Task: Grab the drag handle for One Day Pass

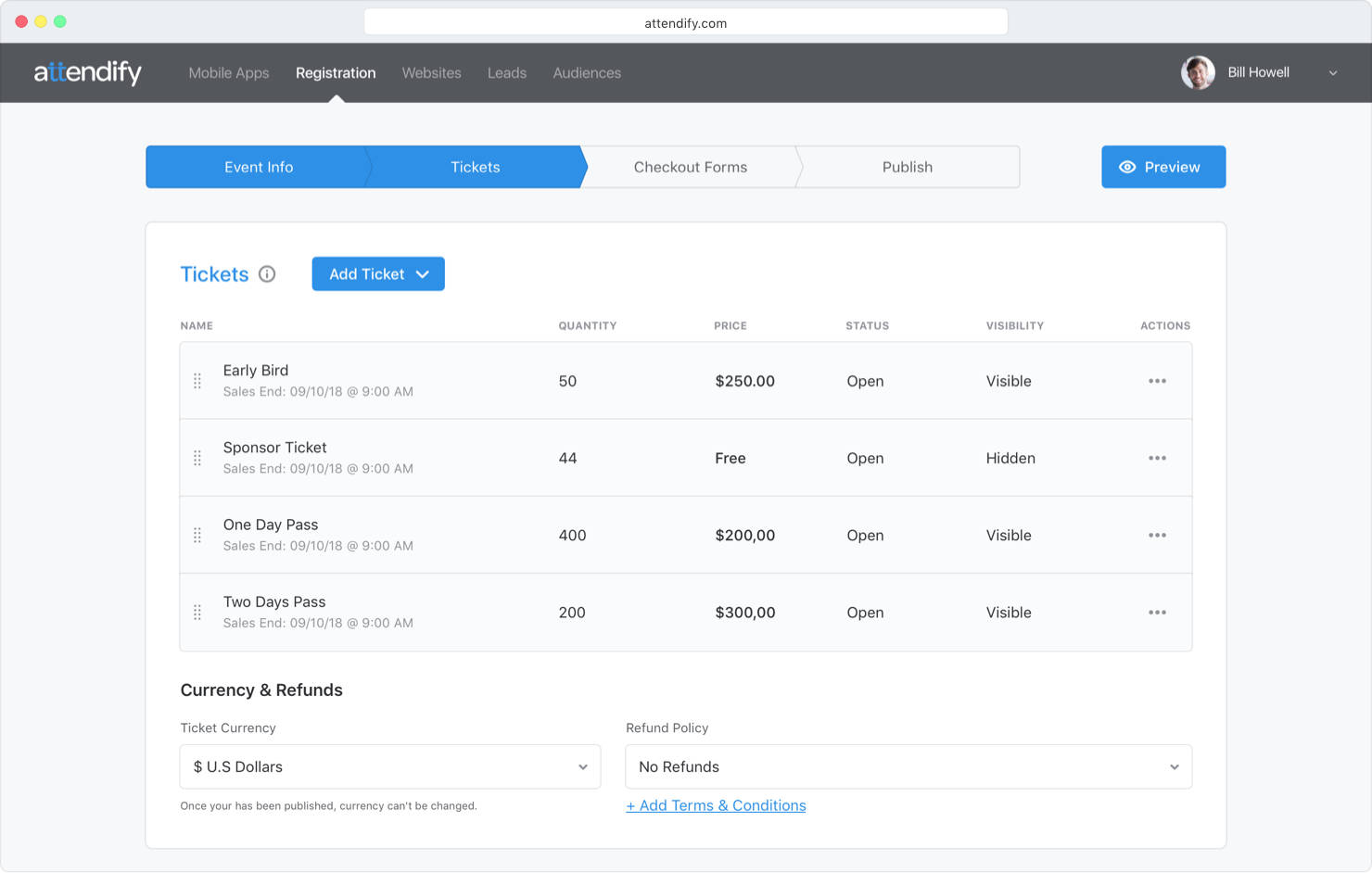Action: pyautogui.click(x=197, y=535)
